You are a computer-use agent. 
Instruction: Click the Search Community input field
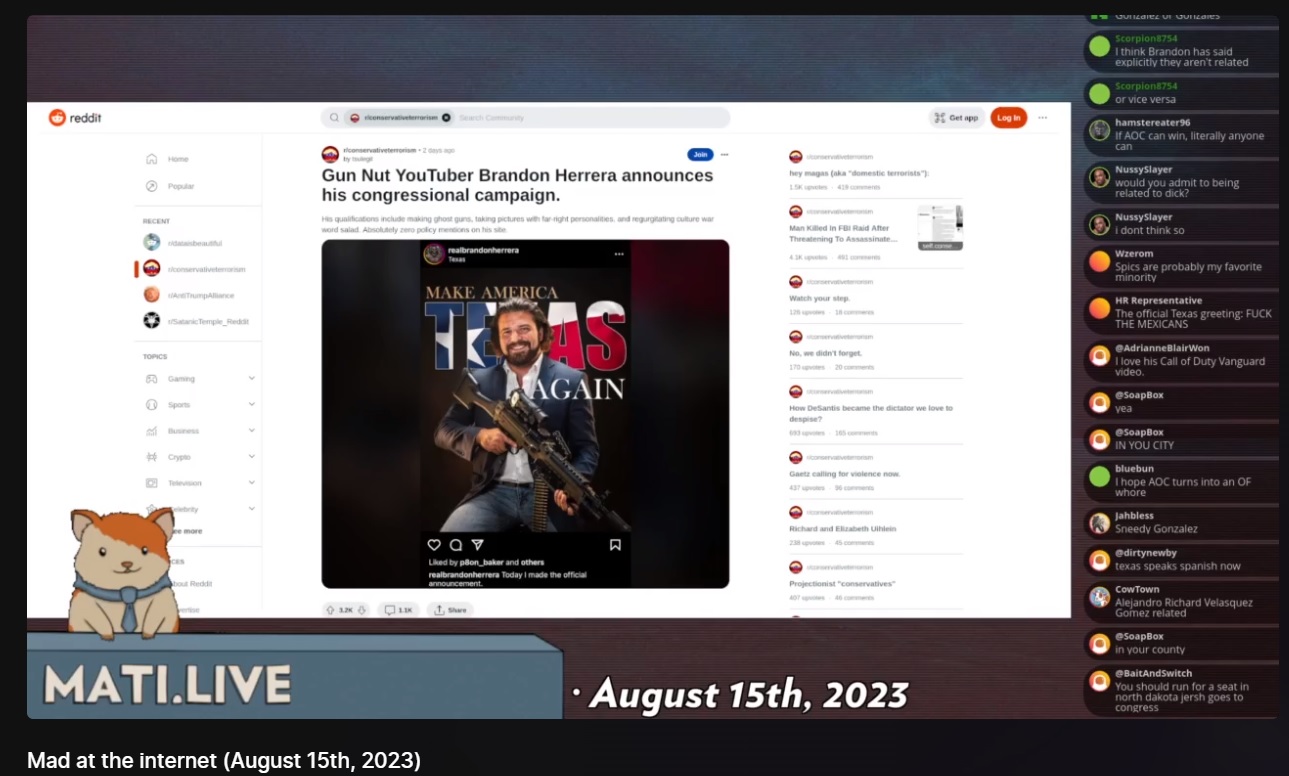point(590,118)
